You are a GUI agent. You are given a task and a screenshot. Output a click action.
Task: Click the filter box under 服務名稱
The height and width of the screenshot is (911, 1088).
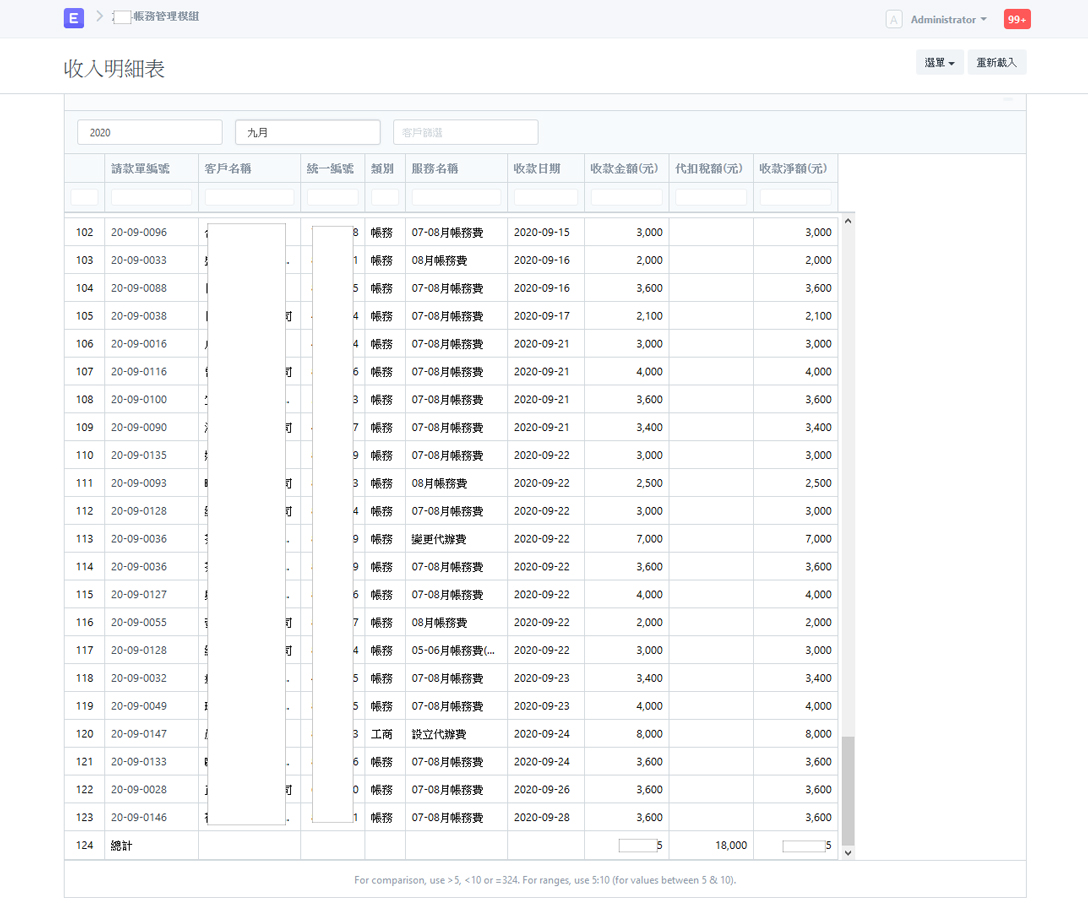tap(456, 198)
